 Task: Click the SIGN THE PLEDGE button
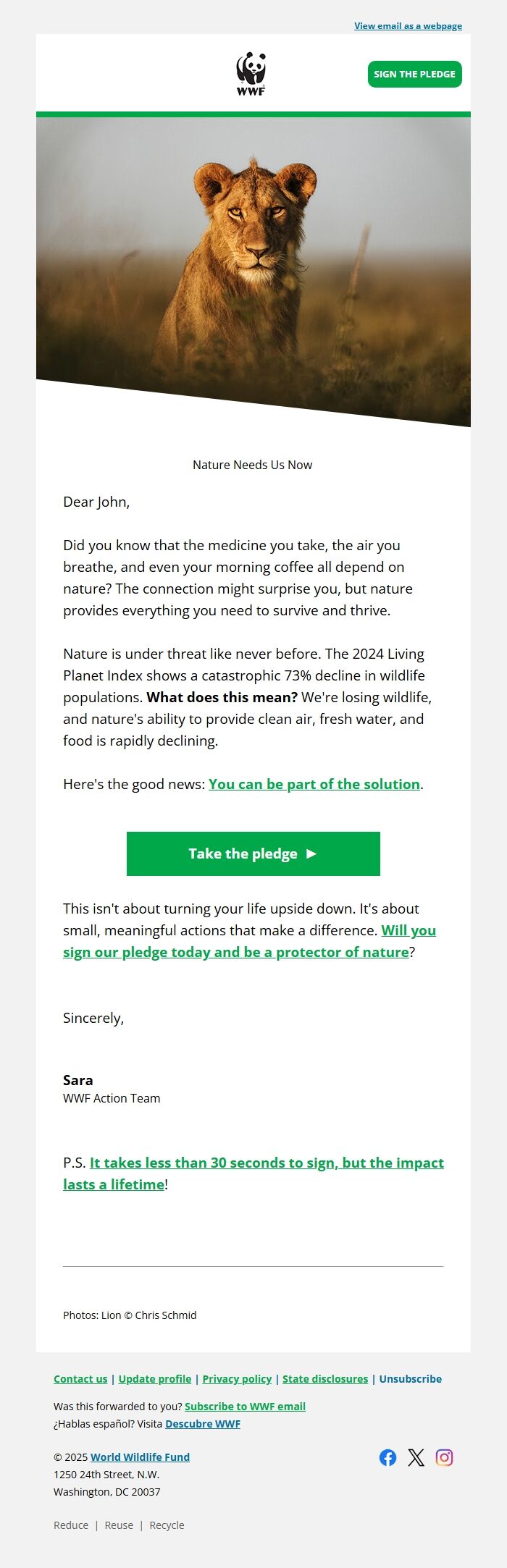coord(415,73)
